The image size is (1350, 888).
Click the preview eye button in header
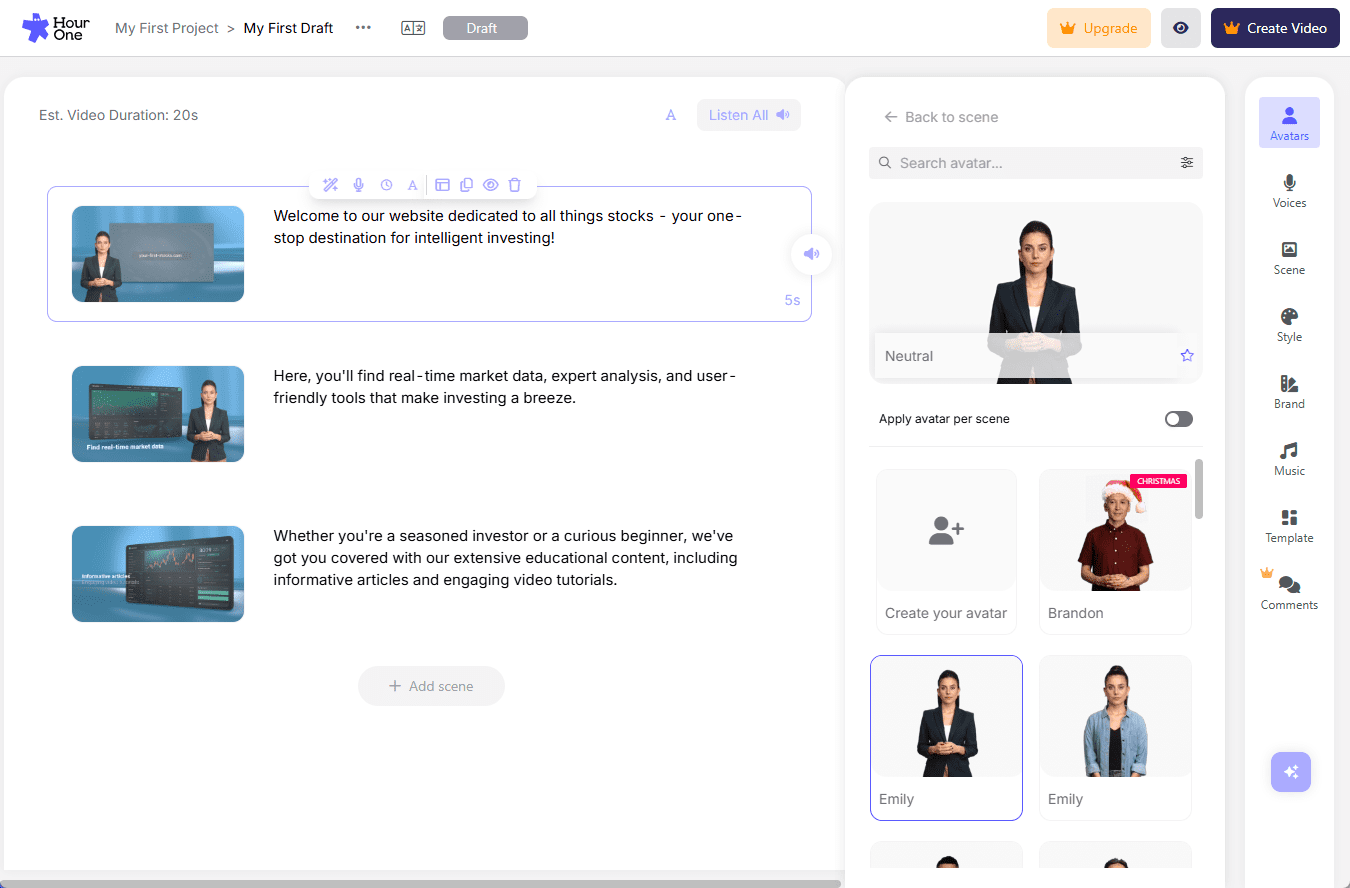click(1181, 28)
